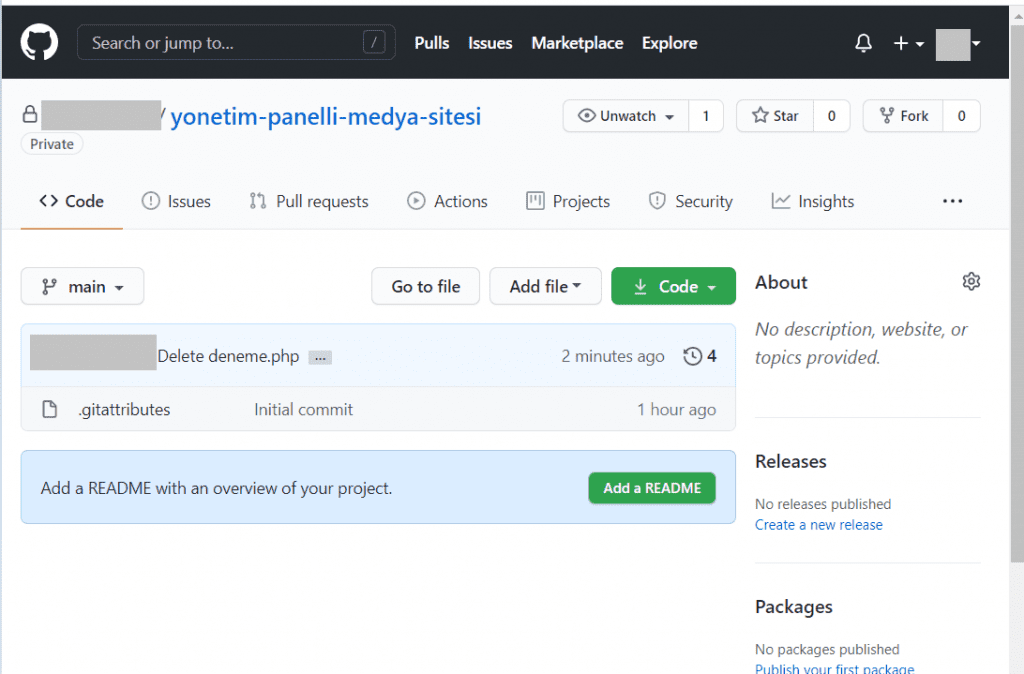Toggle Star on the repository

[774, 115]
